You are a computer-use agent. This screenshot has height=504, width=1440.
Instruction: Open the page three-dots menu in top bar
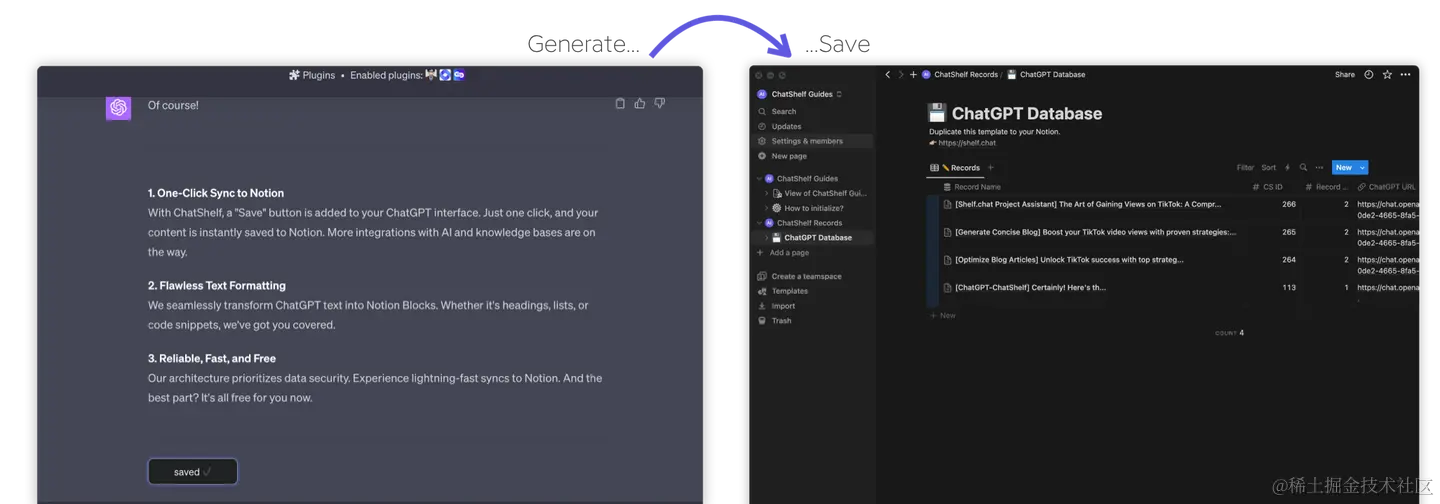(x=1405, y=74)
